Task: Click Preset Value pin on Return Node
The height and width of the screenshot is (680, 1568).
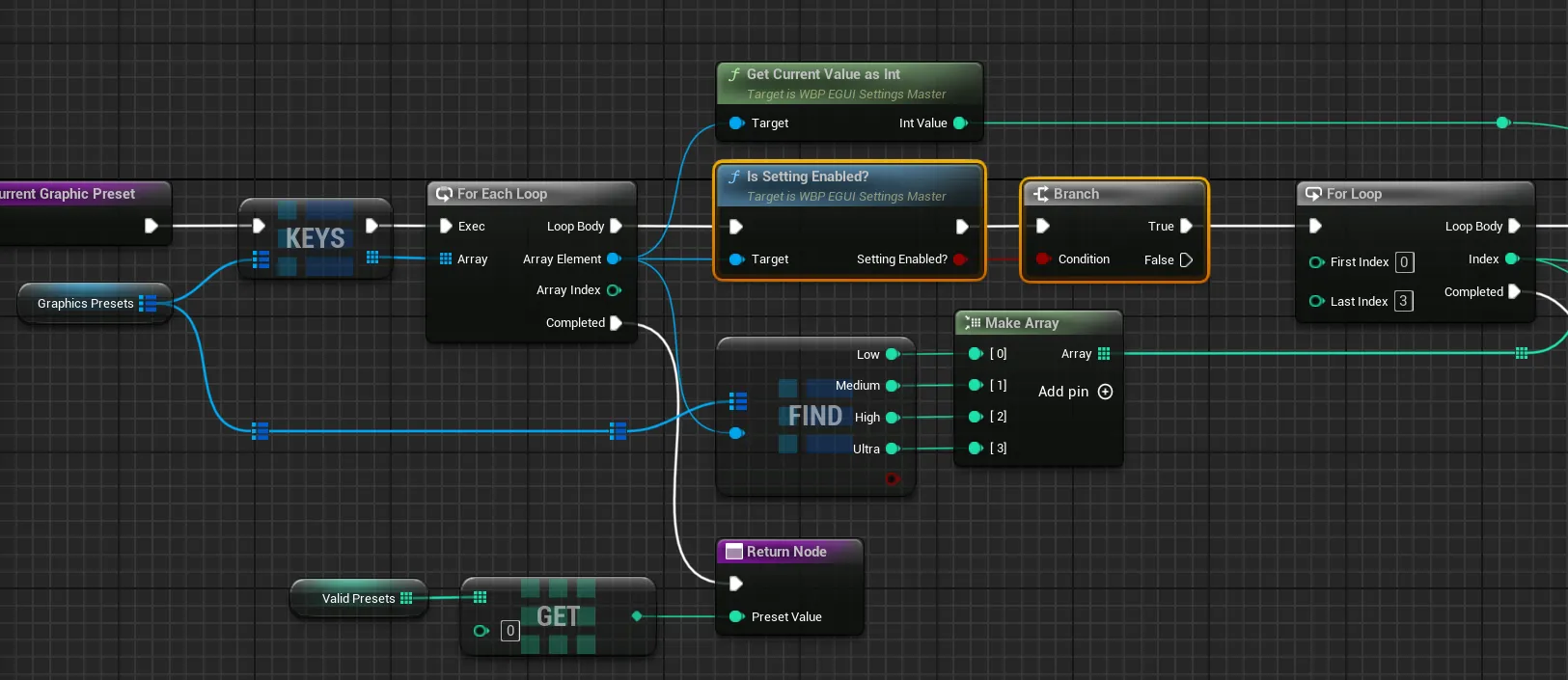Action: point(737,617)
